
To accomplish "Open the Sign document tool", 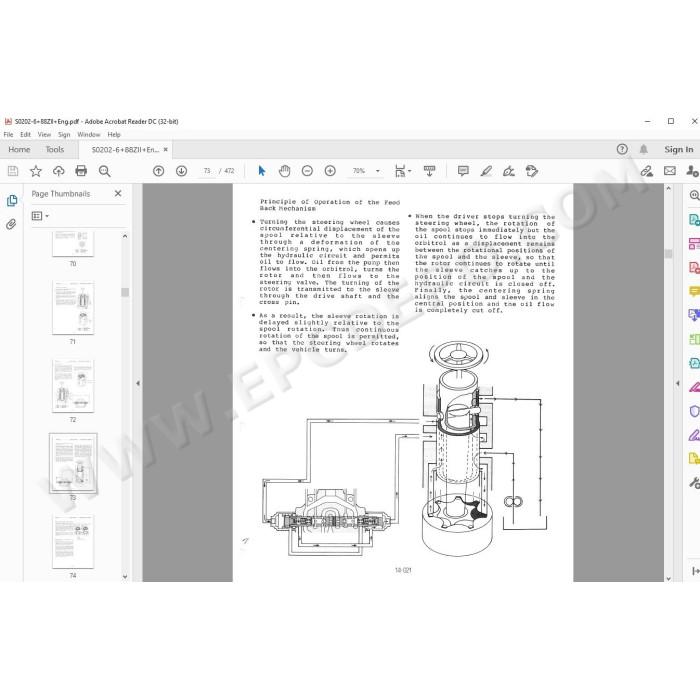I will 508,171.
